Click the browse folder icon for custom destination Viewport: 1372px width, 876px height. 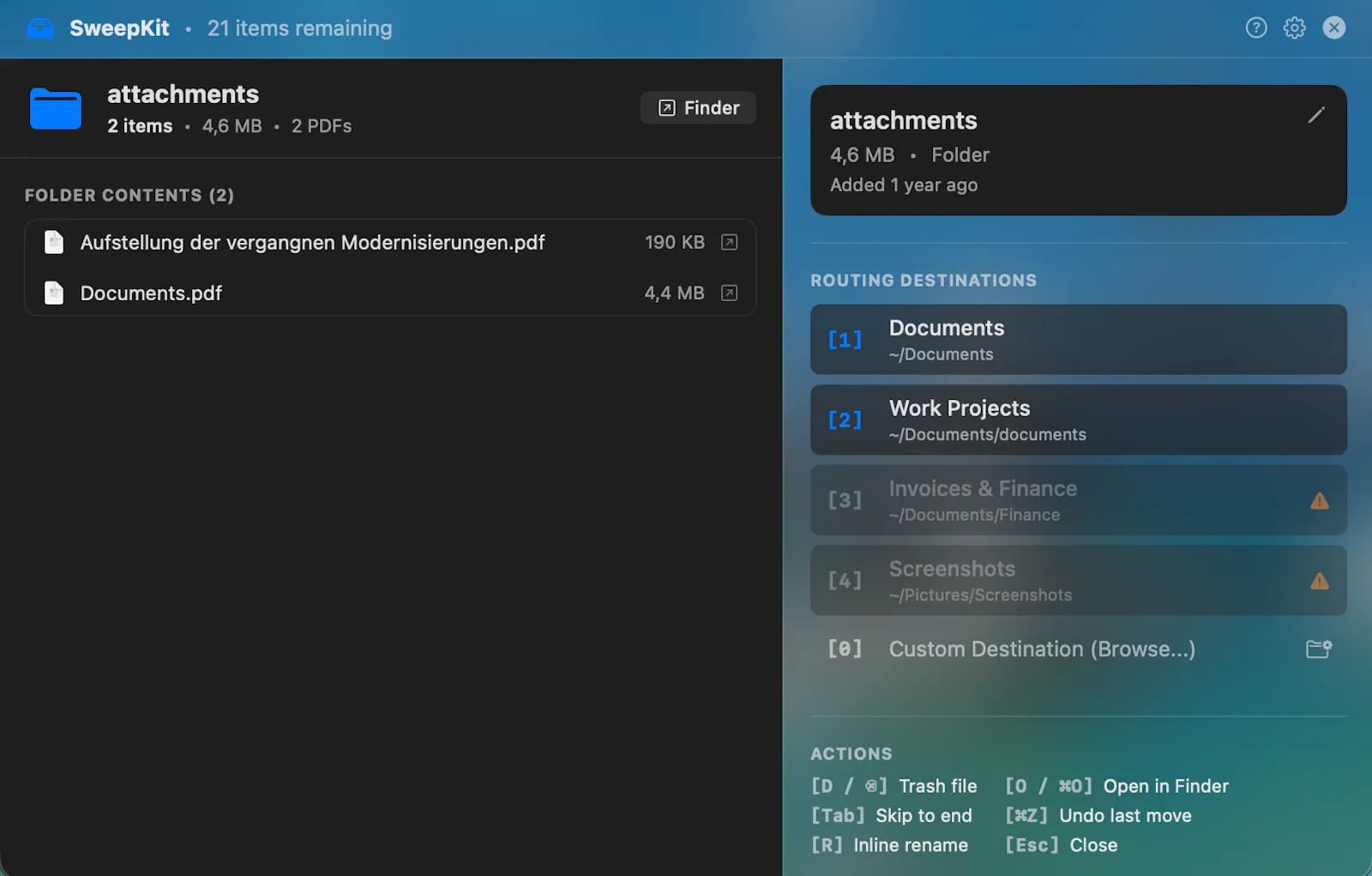(1319, 649)
